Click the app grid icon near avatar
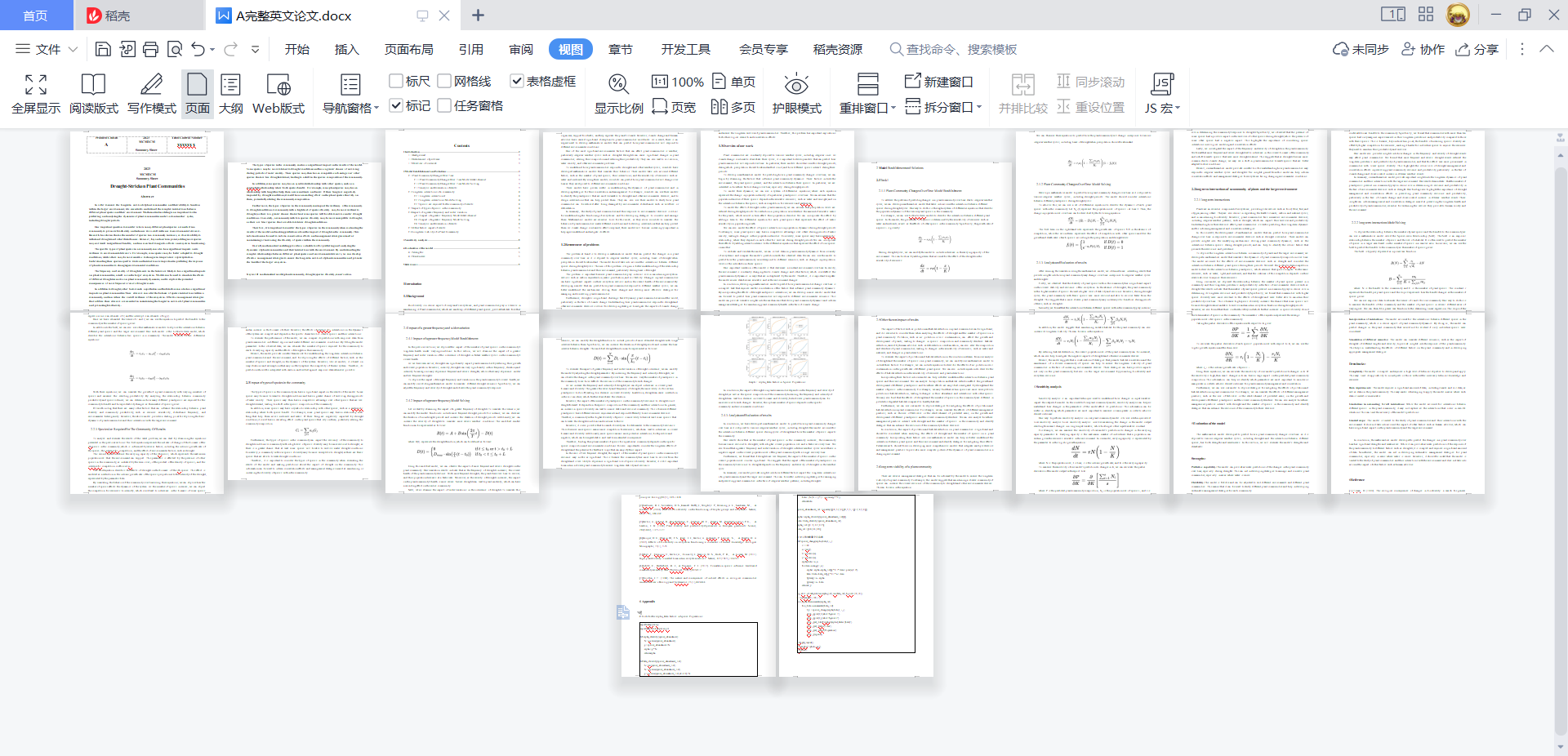1568x756 pixels. pos(1426,15)
